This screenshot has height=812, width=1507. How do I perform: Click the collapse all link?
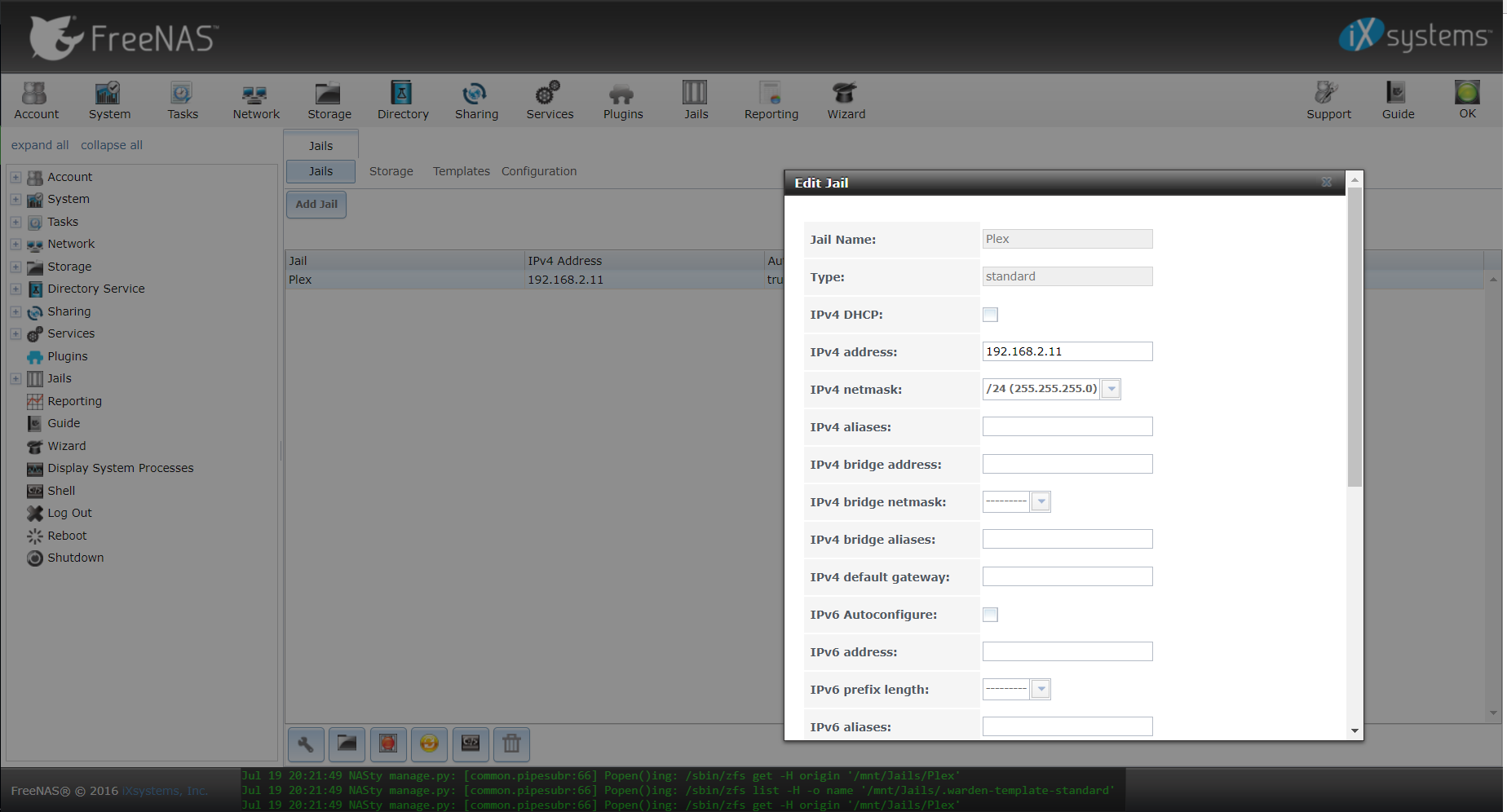[111, 145]
